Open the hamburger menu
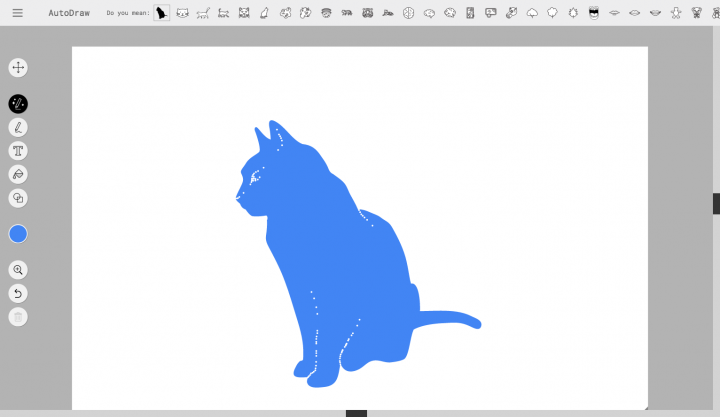This screenshot has width=720, height=417. (17, 13)
